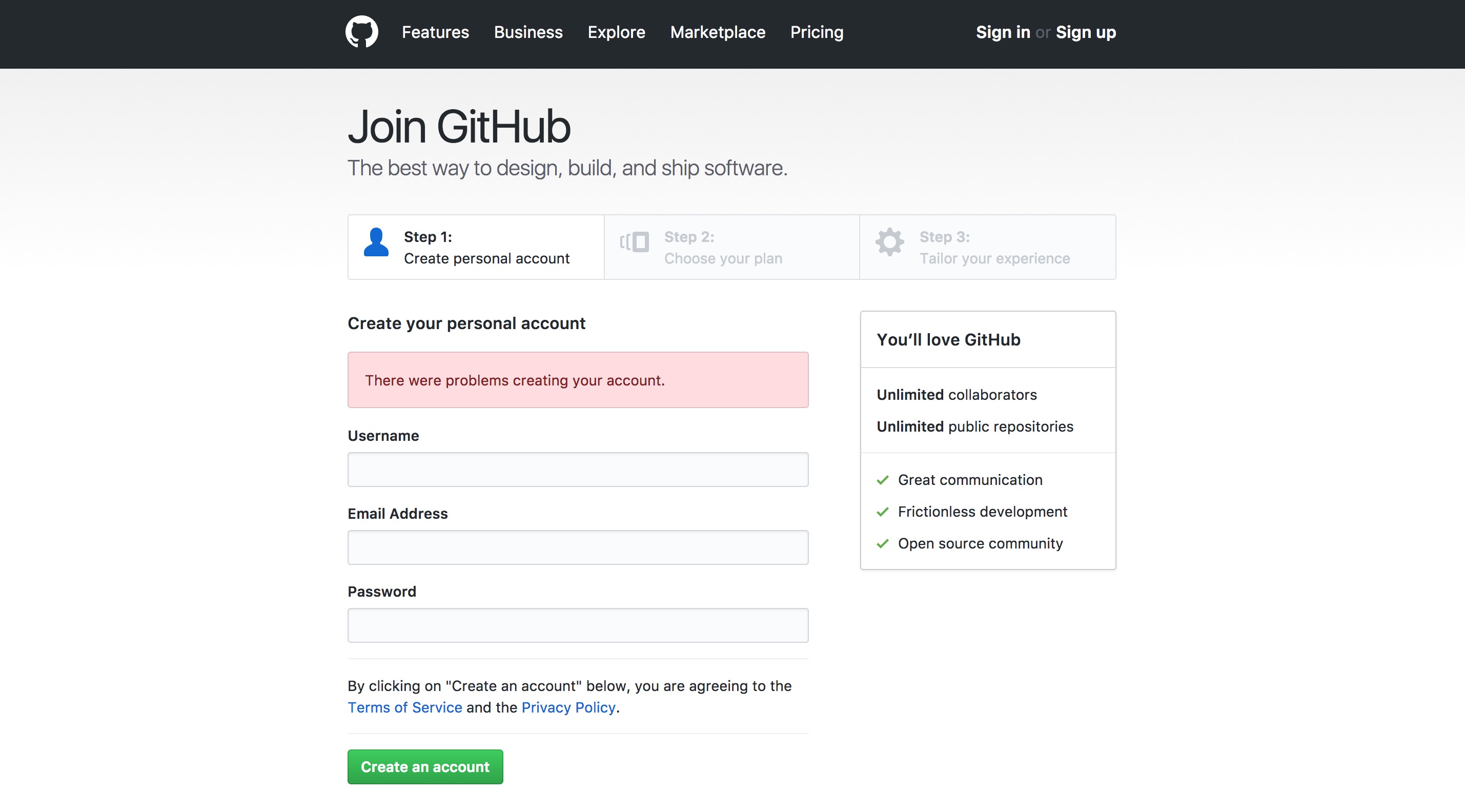Open the Features menu
This screenshot has width=1465, height=812.
(x=435, y=32)
